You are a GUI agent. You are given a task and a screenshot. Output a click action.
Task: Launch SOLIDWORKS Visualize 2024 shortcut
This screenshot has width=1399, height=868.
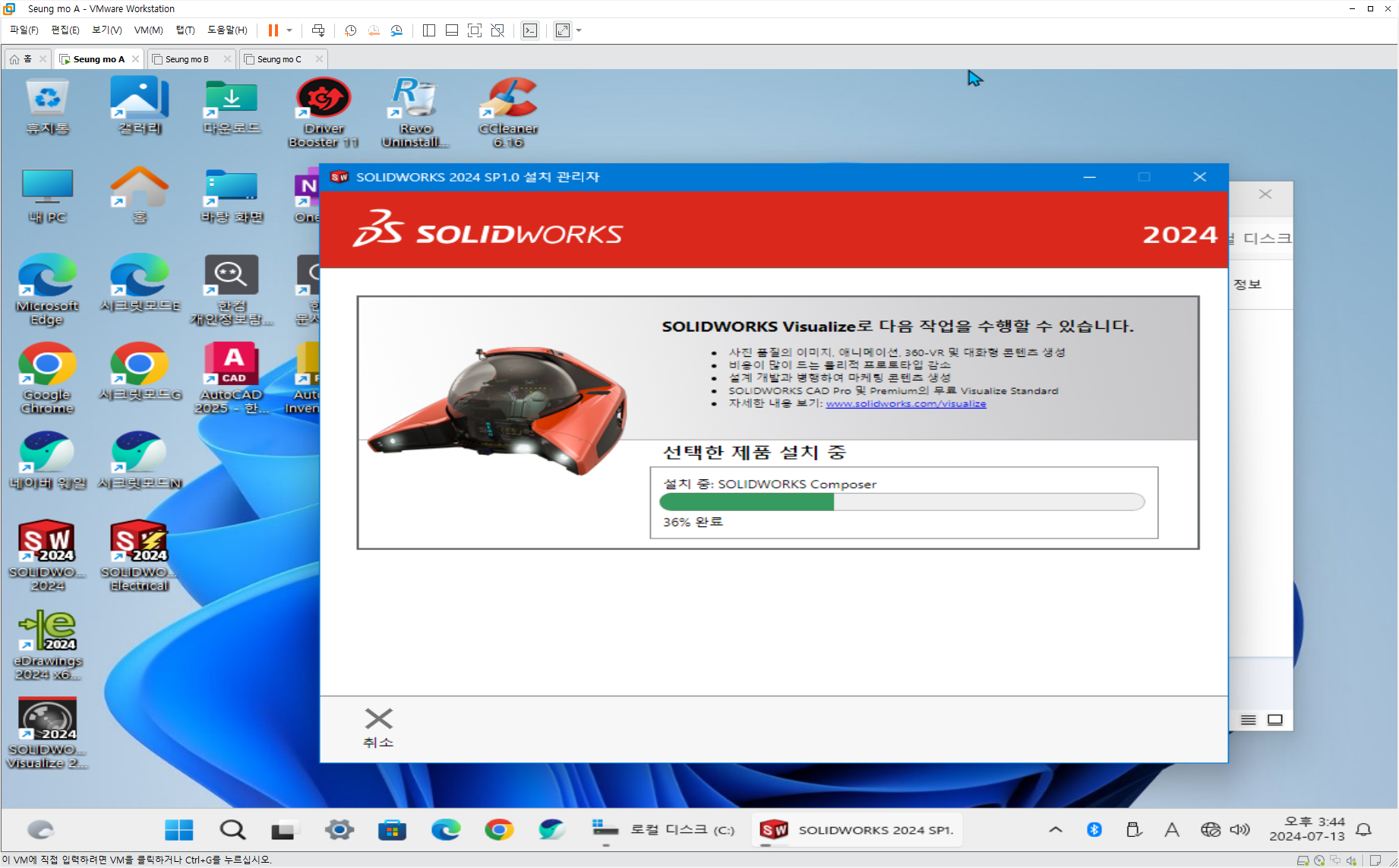(47, 734)
